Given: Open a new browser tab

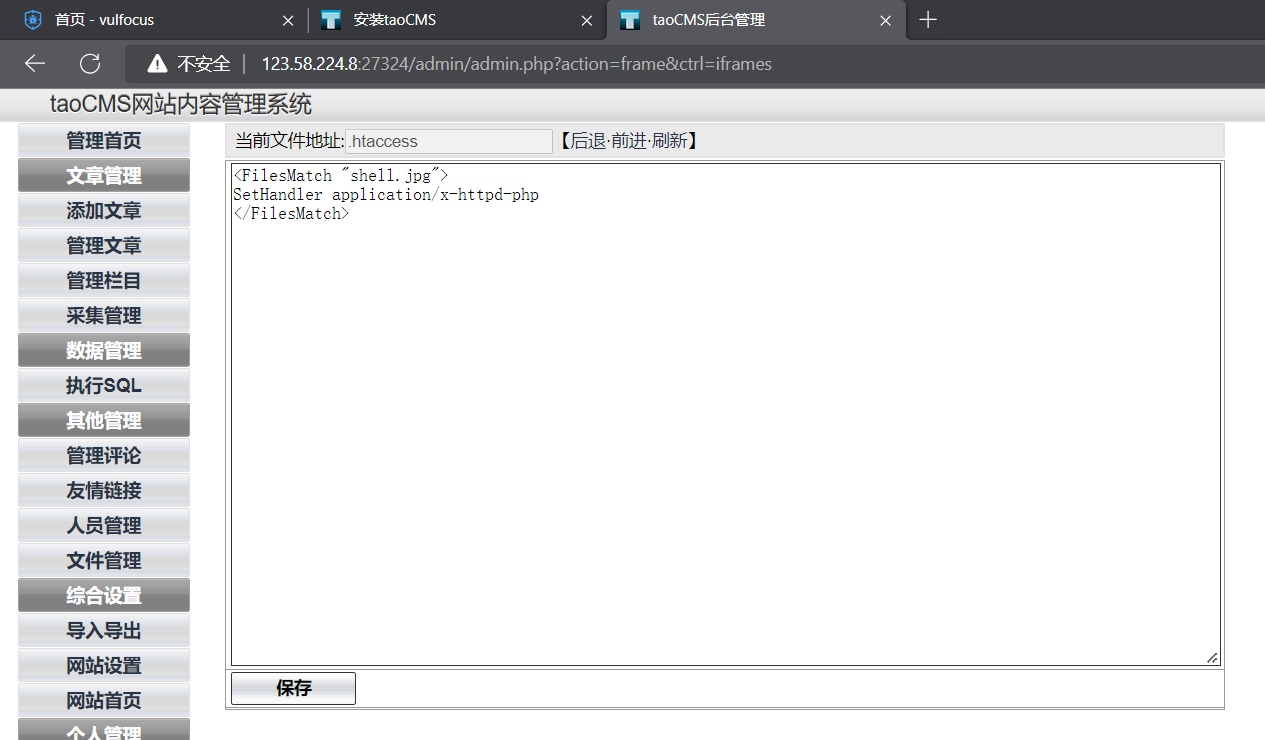Looking at the screenshot, I should pos(928,20).
